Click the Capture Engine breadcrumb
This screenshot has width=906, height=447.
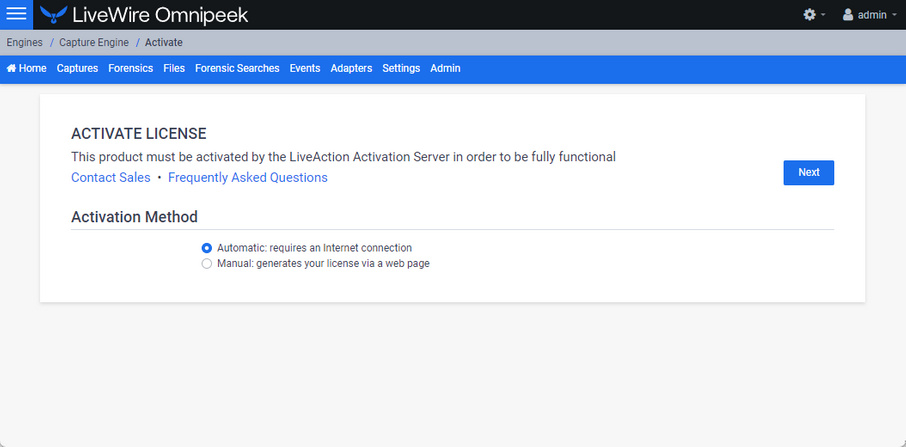pos(94,43)
